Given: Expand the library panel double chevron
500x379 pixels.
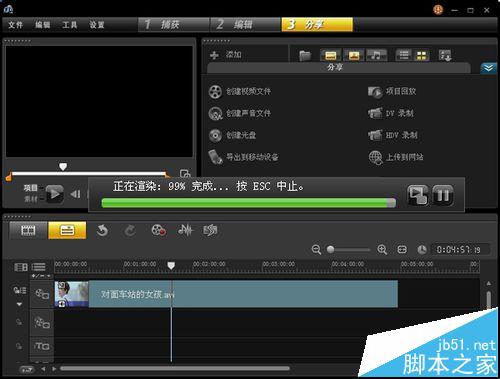Looking at the screenshot, I should point(488,68).
